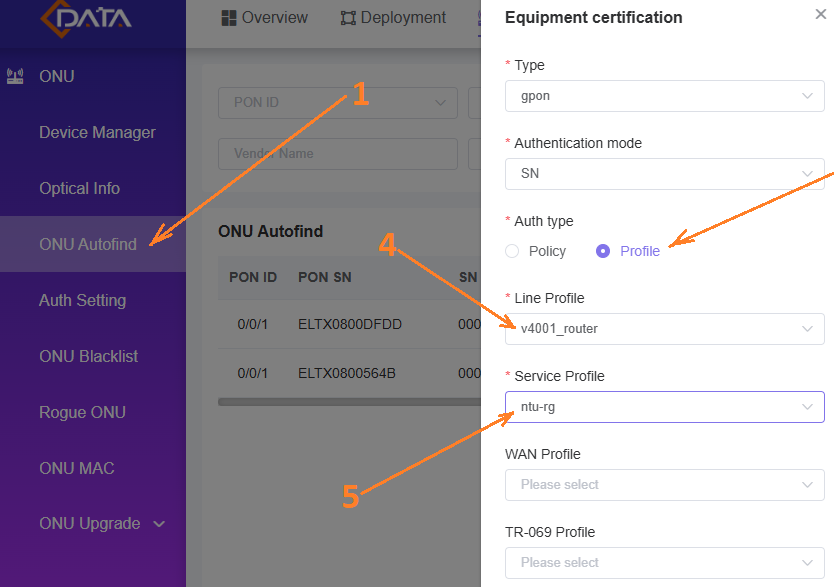Click the Overview grid icon

tap(228, 18)
